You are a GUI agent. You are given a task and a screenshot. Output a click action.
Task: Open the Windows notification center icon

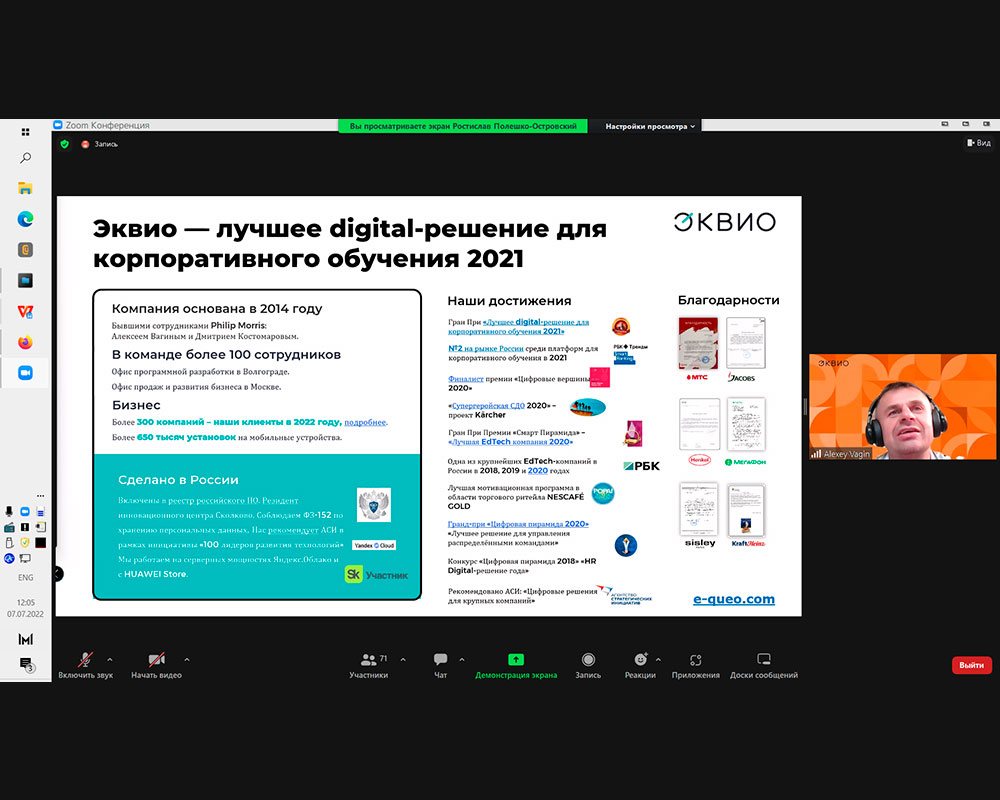[x=26, y=664]
